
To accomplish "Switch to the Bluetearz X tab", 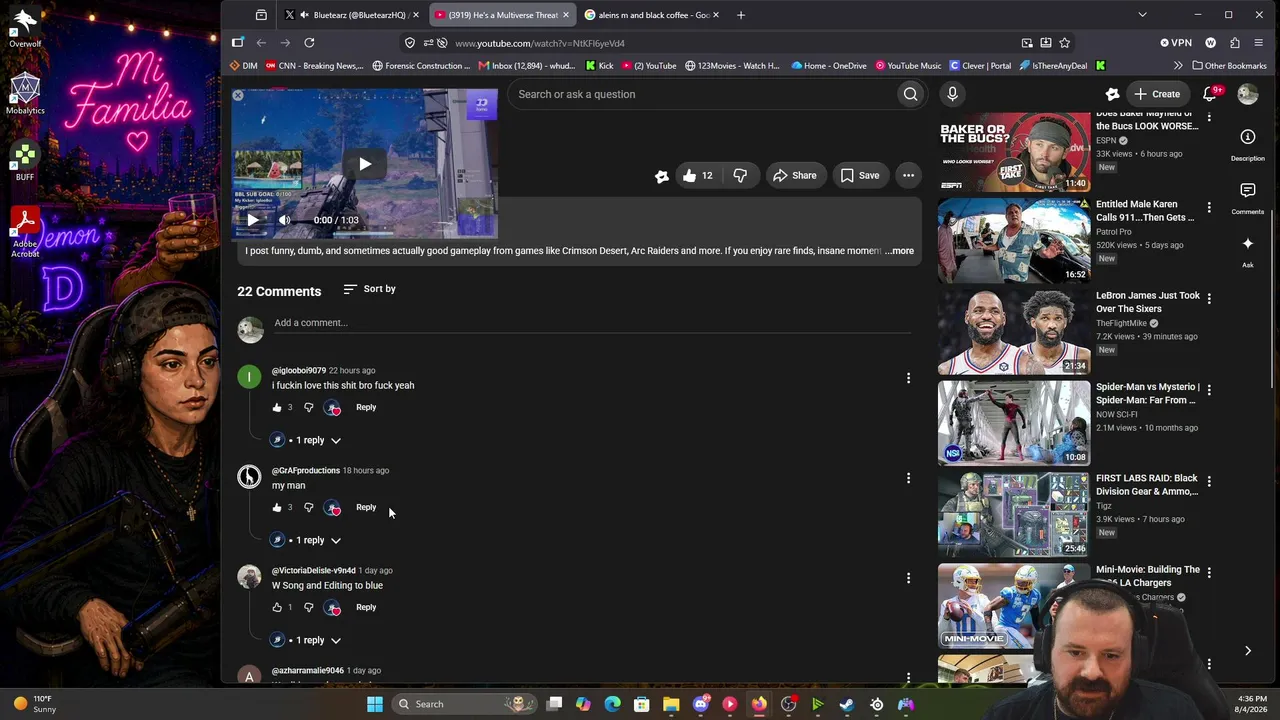I will click(350, 15).
